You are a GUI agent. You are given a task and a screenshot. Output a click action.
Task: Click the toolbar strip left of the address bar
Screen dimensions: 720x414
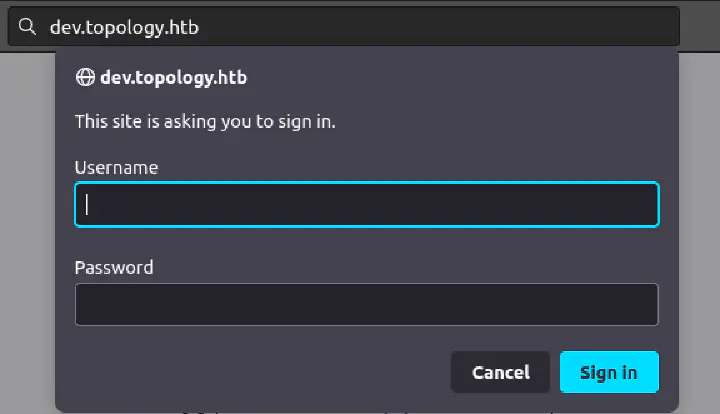pos(4,27)
